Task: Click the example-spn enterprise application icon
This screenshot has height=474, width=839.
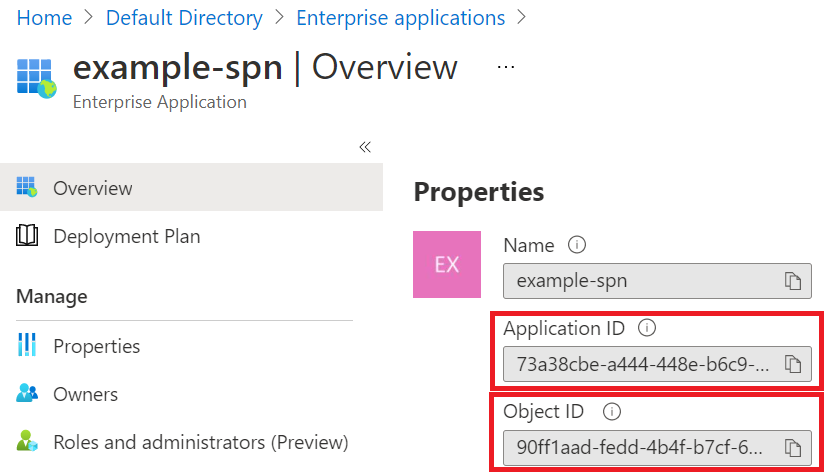Action: click(37, 77)
